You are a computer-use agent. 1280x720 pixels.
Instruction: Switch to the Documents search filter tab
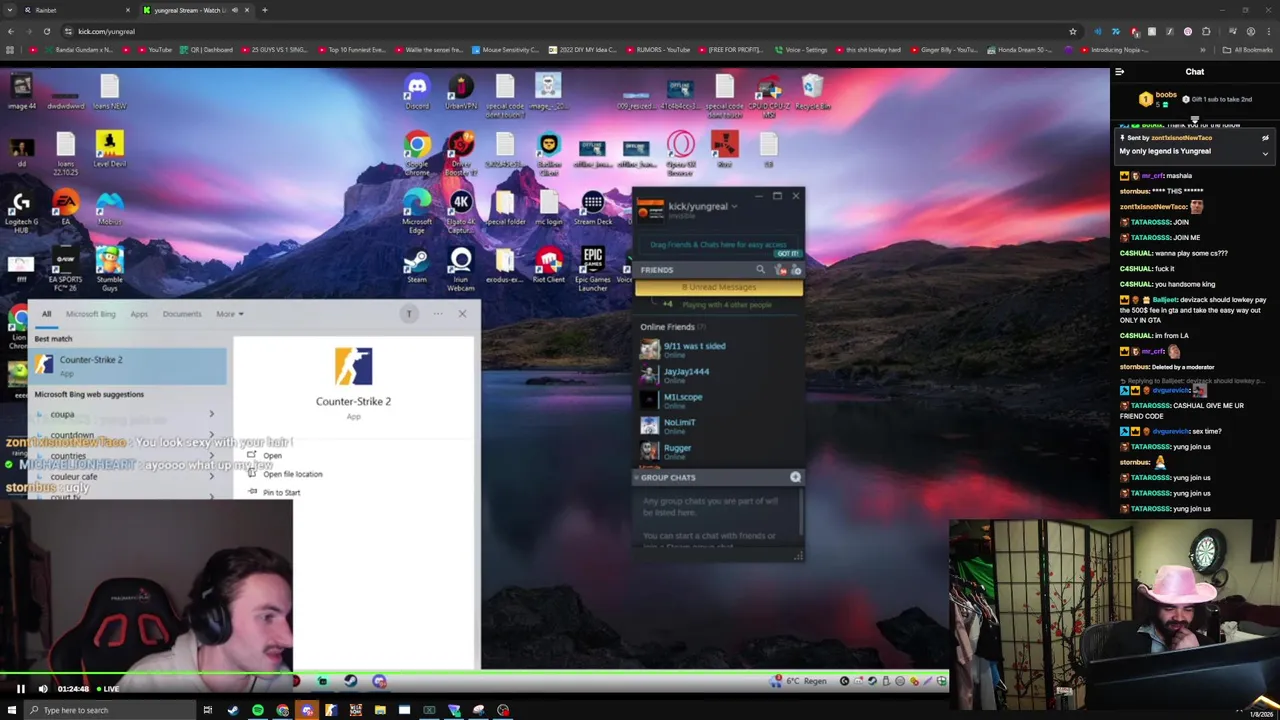[182, 314]
